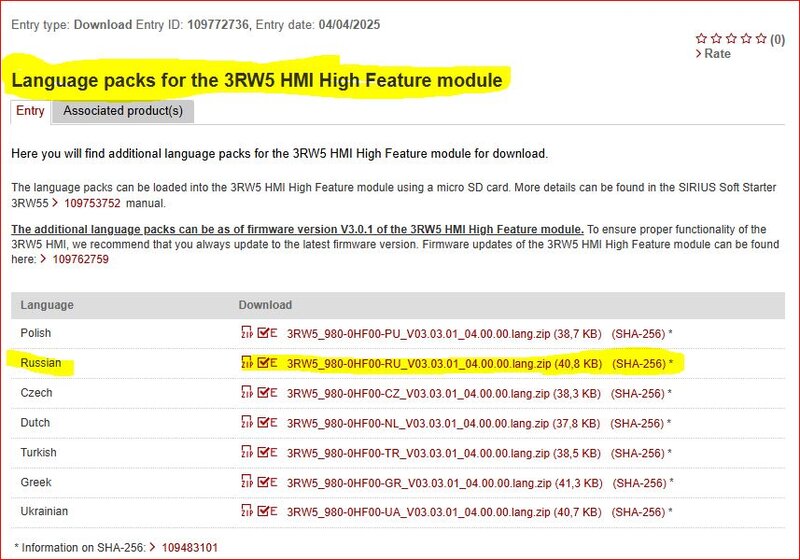The image size is (800, 560).
Task: Click the Czech language cell
Action: tap(36, 393)
